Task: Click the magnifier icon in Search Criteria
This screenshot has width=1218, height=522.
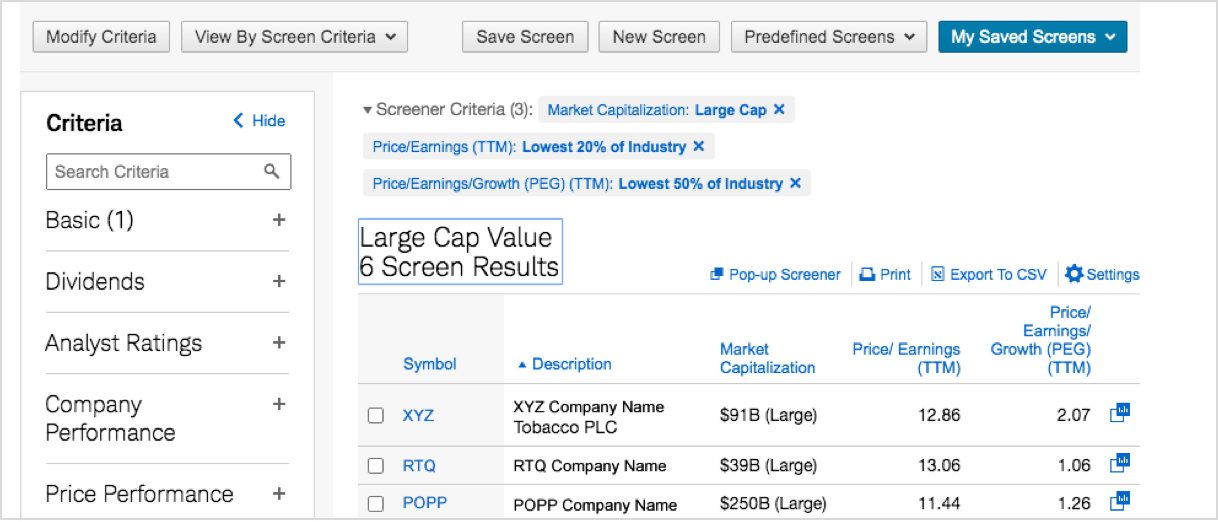Action: point(272,172)
